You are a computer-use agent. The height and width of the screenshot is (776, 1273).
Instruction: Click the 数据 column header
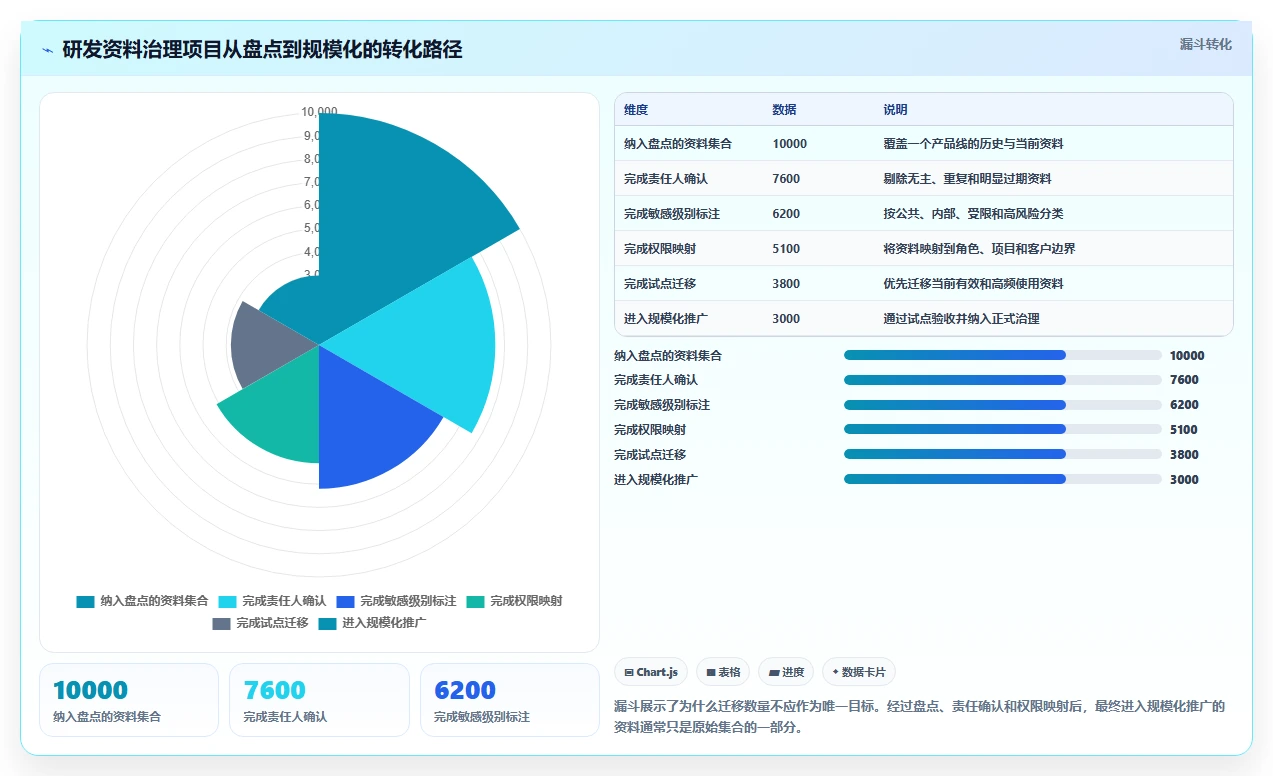[x=784, y=110]
